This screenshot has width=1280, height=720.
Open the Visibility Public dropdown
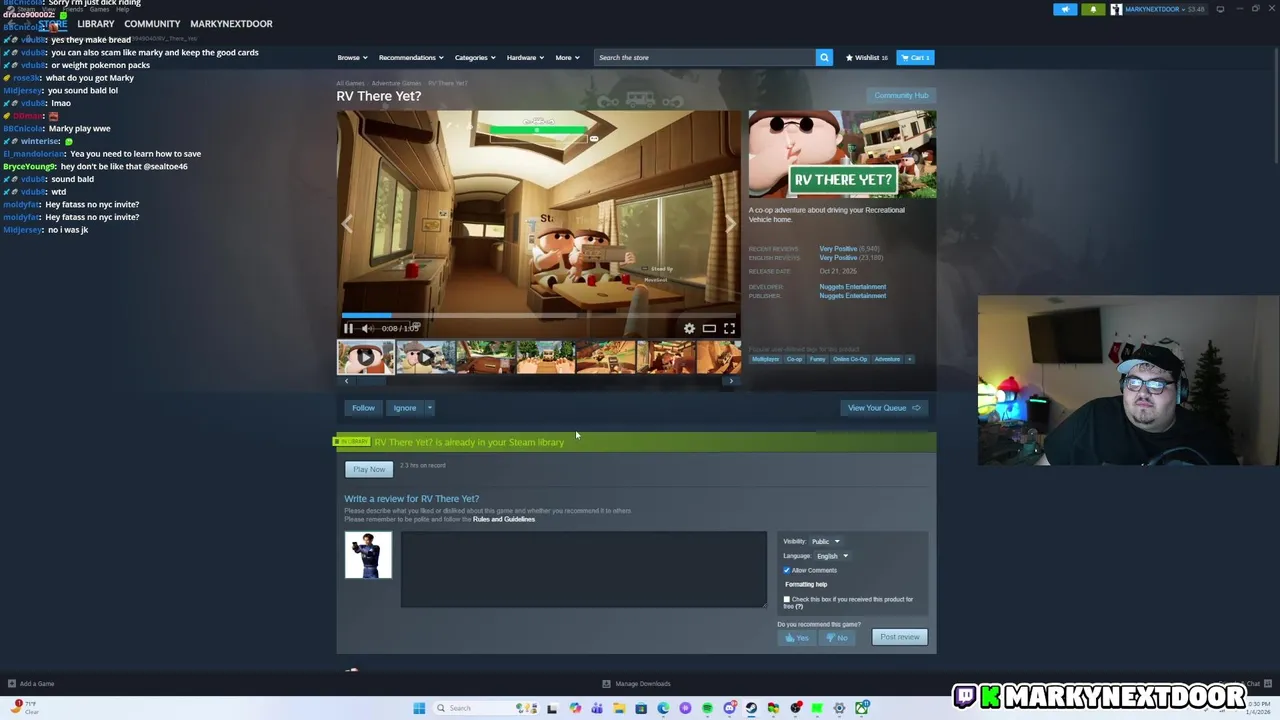[x=825, y=541]
